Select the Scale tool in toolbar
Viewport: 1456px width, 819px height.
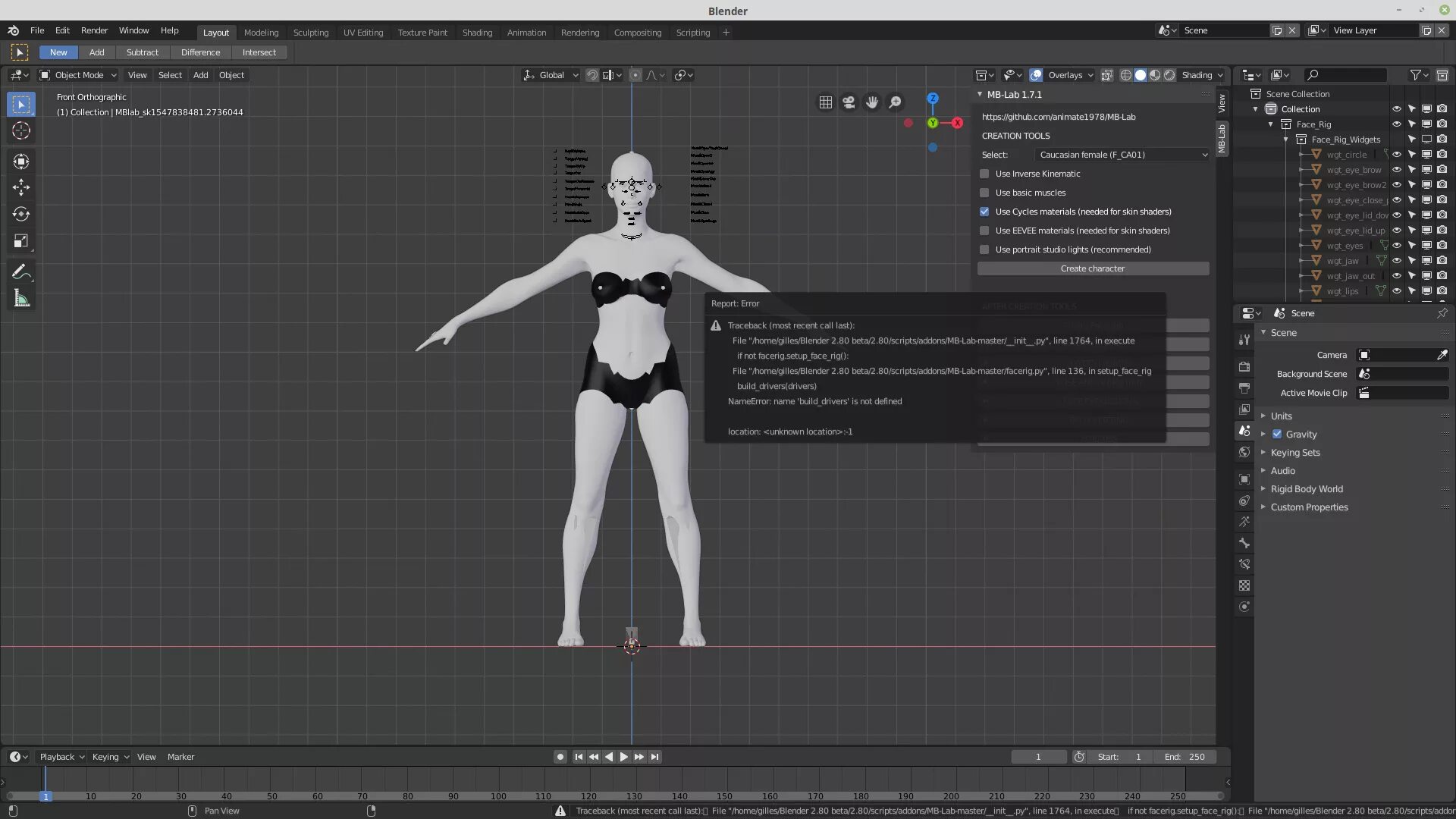pos(21,241)
